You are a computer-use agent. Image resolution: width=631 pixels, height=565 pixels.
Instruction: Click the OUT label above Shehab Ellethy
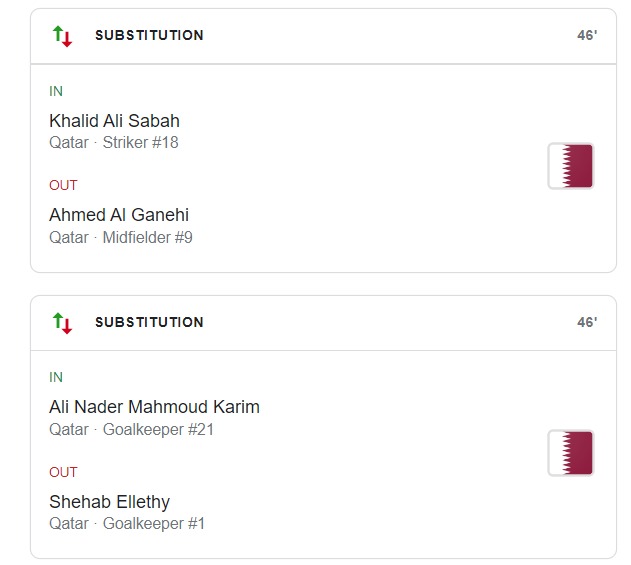[x=63, y=472]
